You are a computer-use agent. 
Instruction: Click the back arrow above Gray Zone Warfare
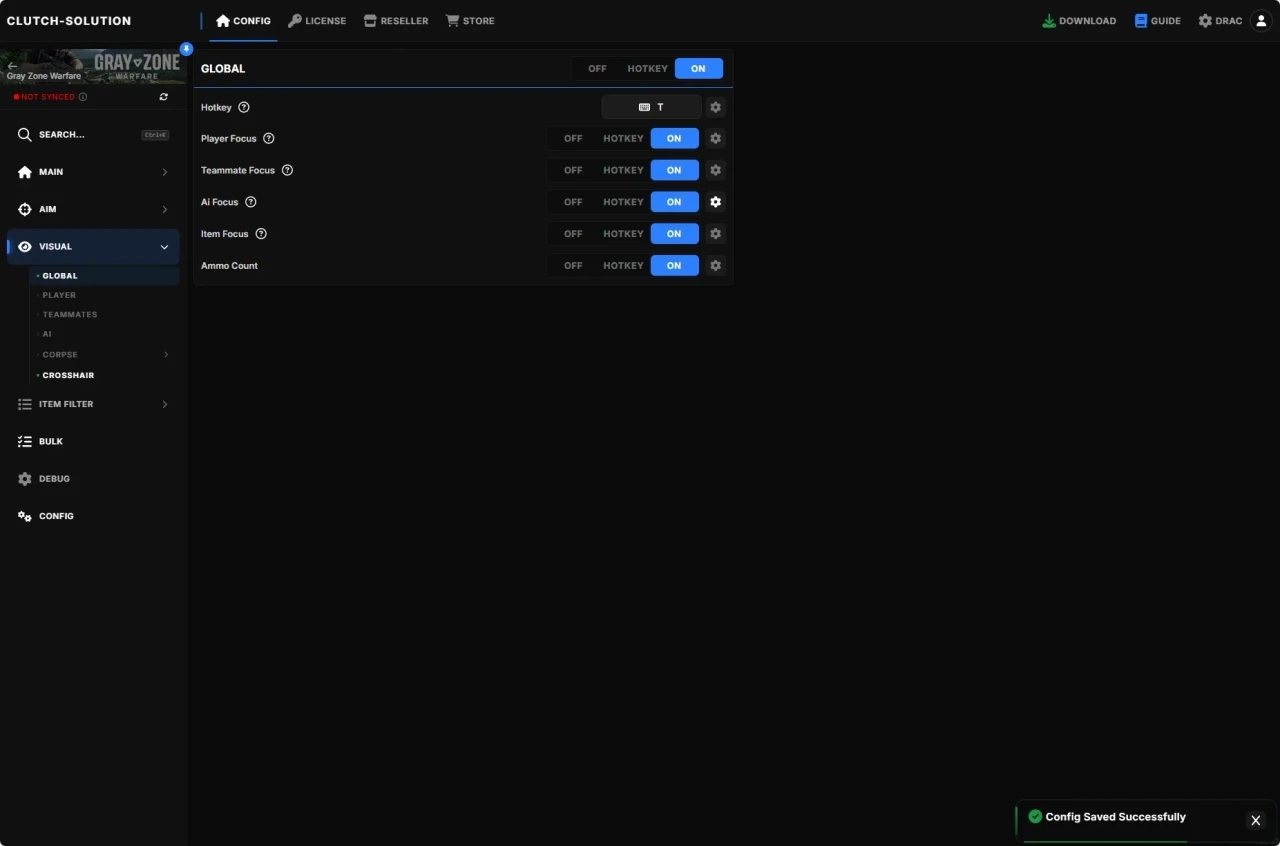(12, 65)
